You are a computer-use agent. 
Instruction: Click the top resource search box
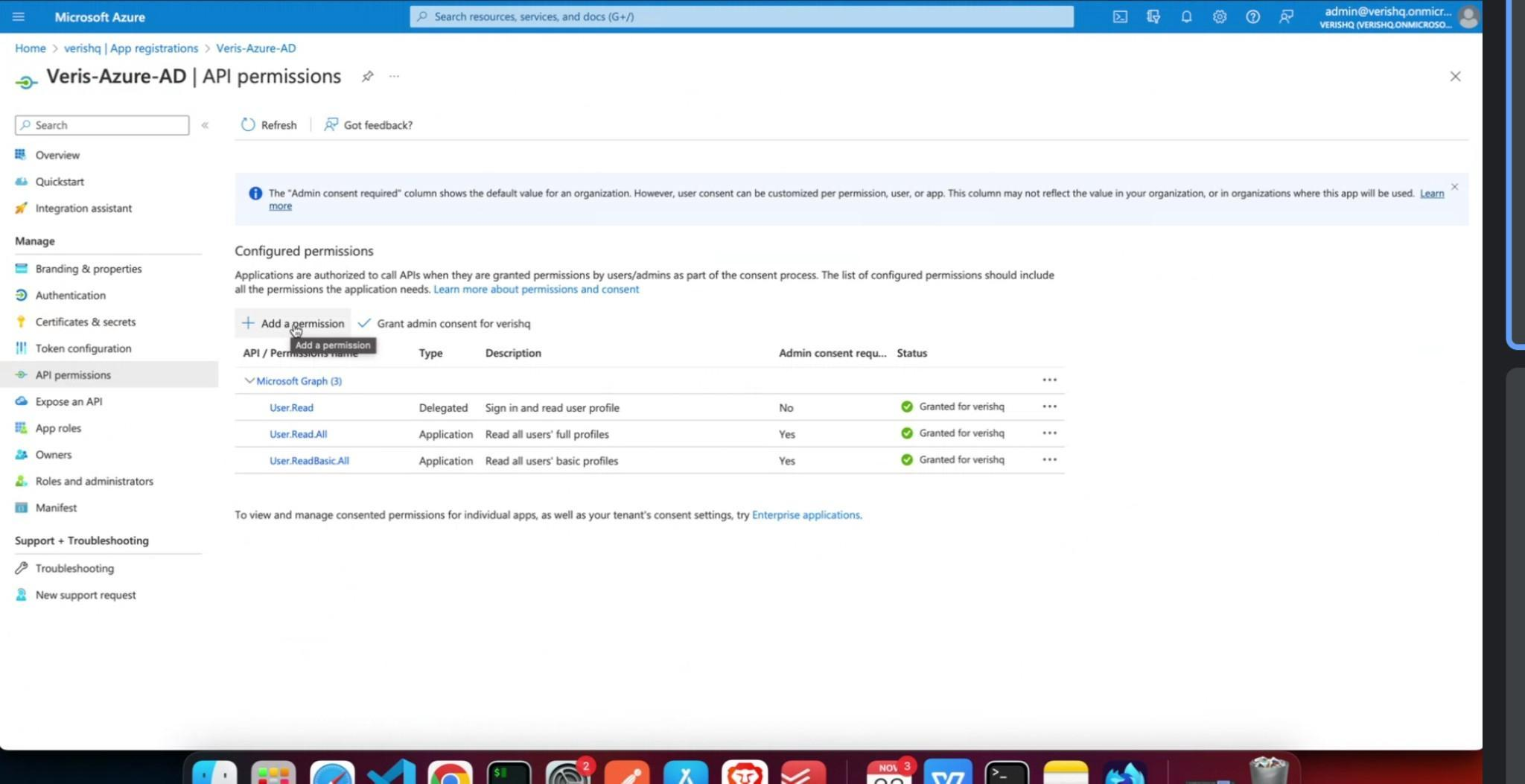click(741, 16)
